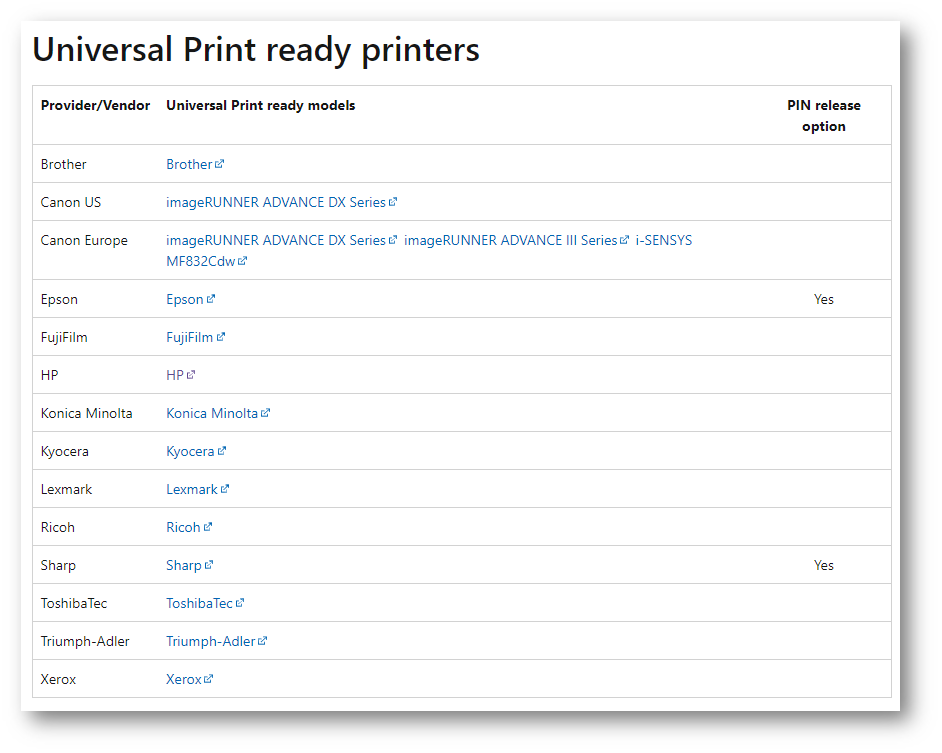The image size is (942, 753).
Task: Click the 'Universal Print ready models' column header
Action: pyautogui.click(x=261, y=105)
